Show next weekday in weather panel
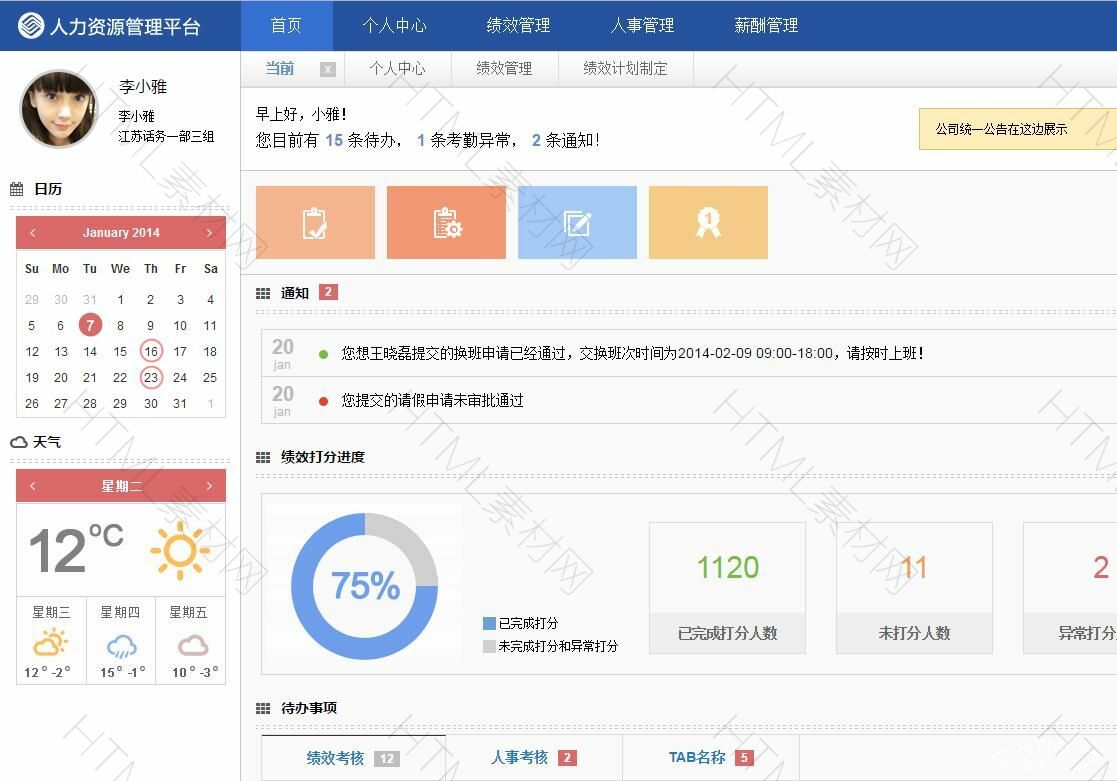Screen dimensions: 1117x781 tap(209, 486)
